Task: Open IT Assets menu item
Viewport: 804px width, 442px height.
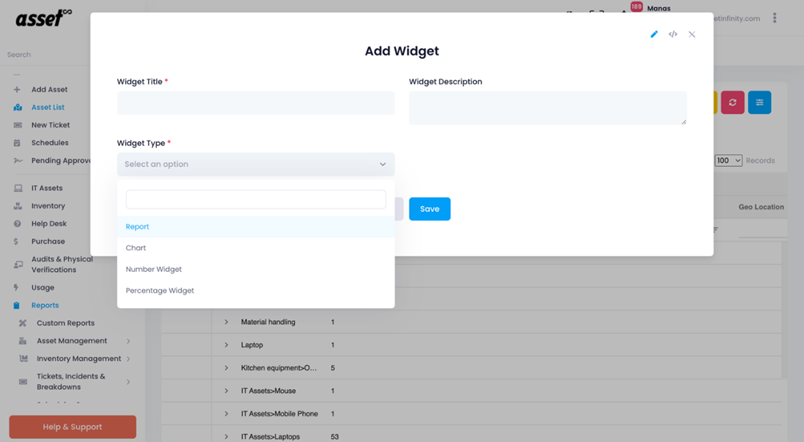Action: pos(47,188)
